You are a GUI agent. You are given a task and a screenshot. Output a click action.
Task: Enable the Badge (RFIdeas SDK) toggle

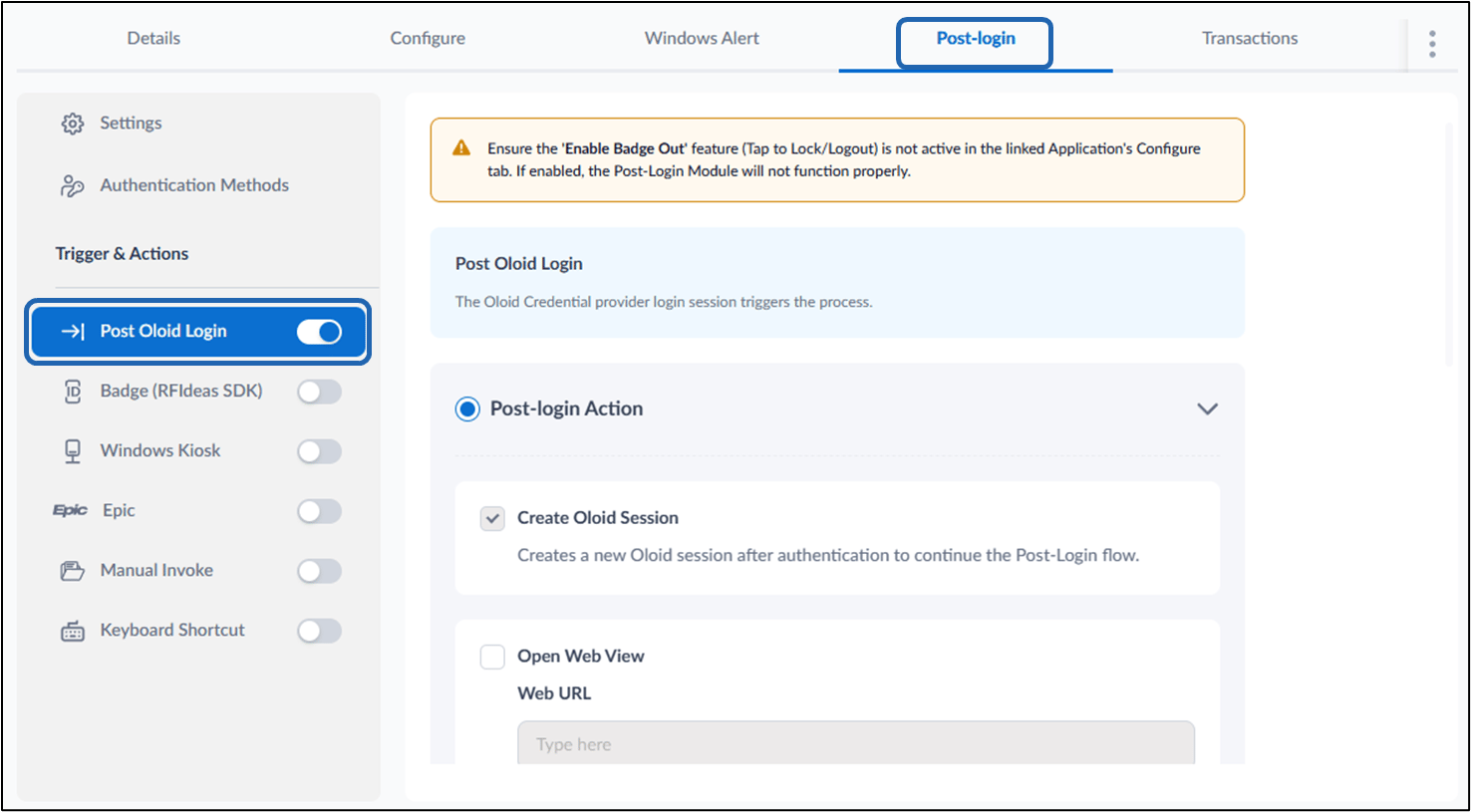(x=319, y=392)
